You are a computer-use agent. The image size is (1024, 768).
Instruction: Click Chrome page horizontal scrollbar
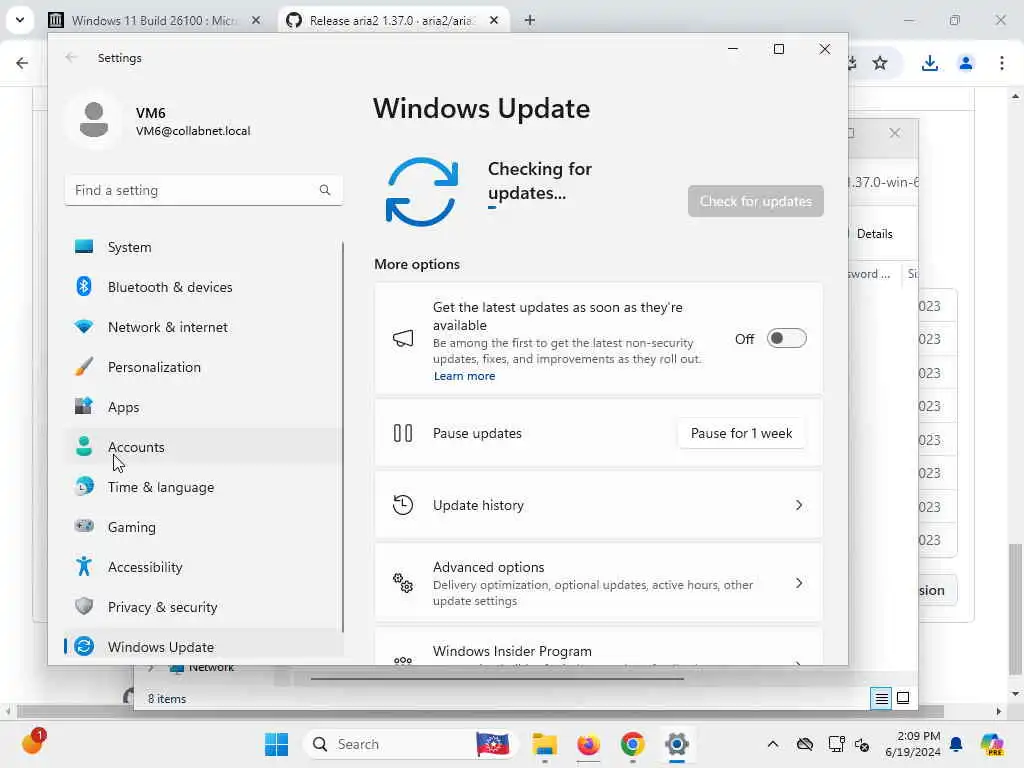pos(480,711)
